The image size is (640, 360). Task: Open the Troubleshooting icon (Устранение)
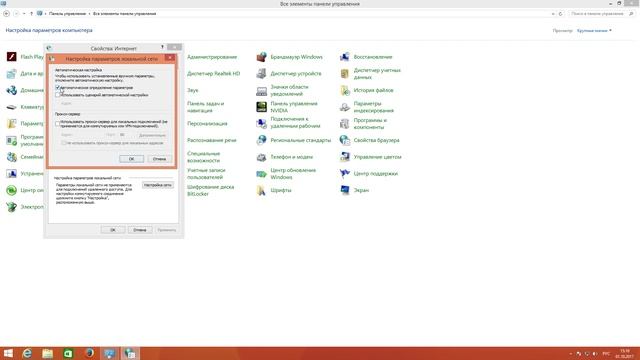(x=11, y=173)
